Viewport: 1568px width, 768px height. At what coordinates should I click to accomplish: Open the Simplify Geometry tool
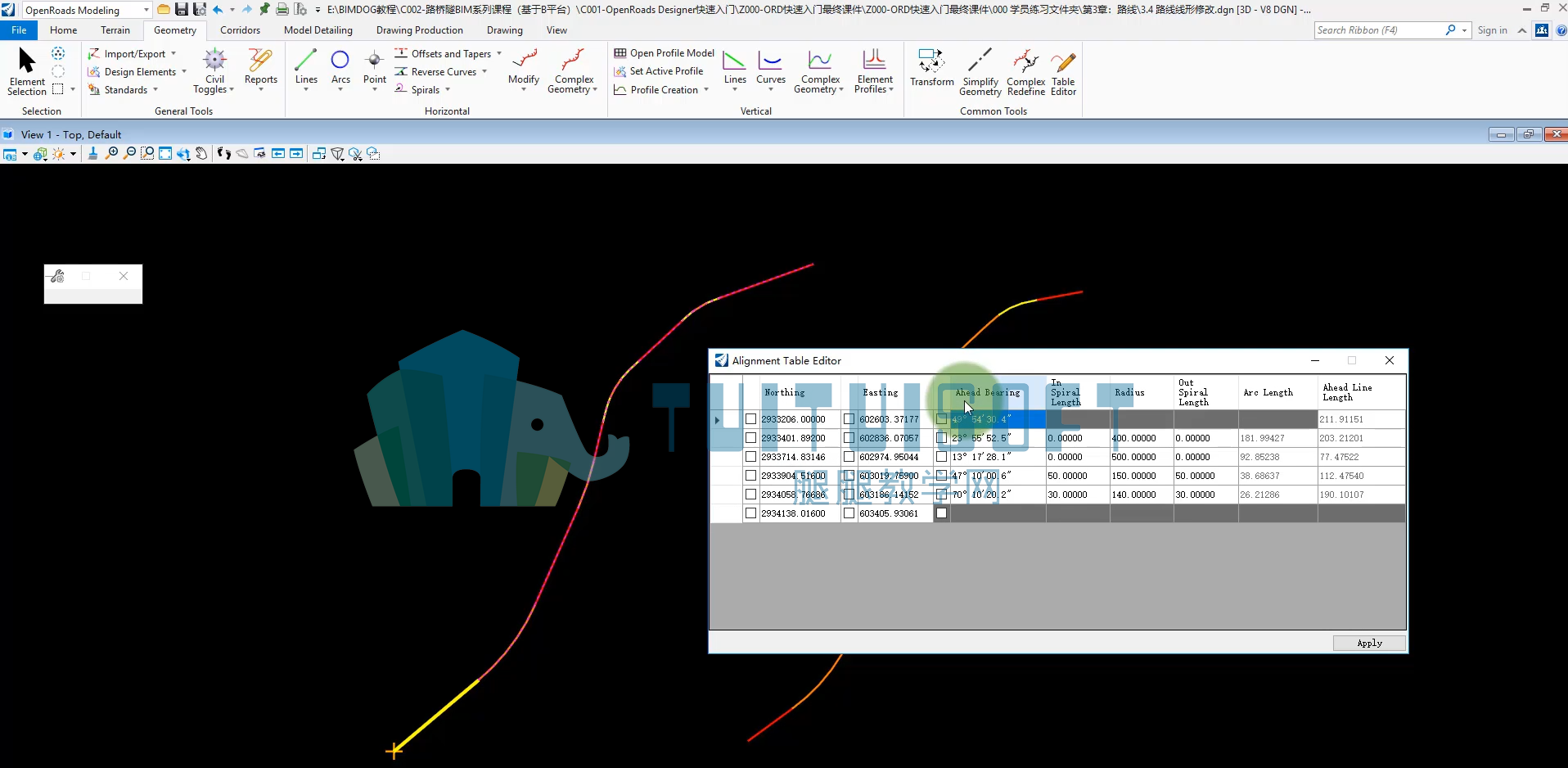point(980,72)
